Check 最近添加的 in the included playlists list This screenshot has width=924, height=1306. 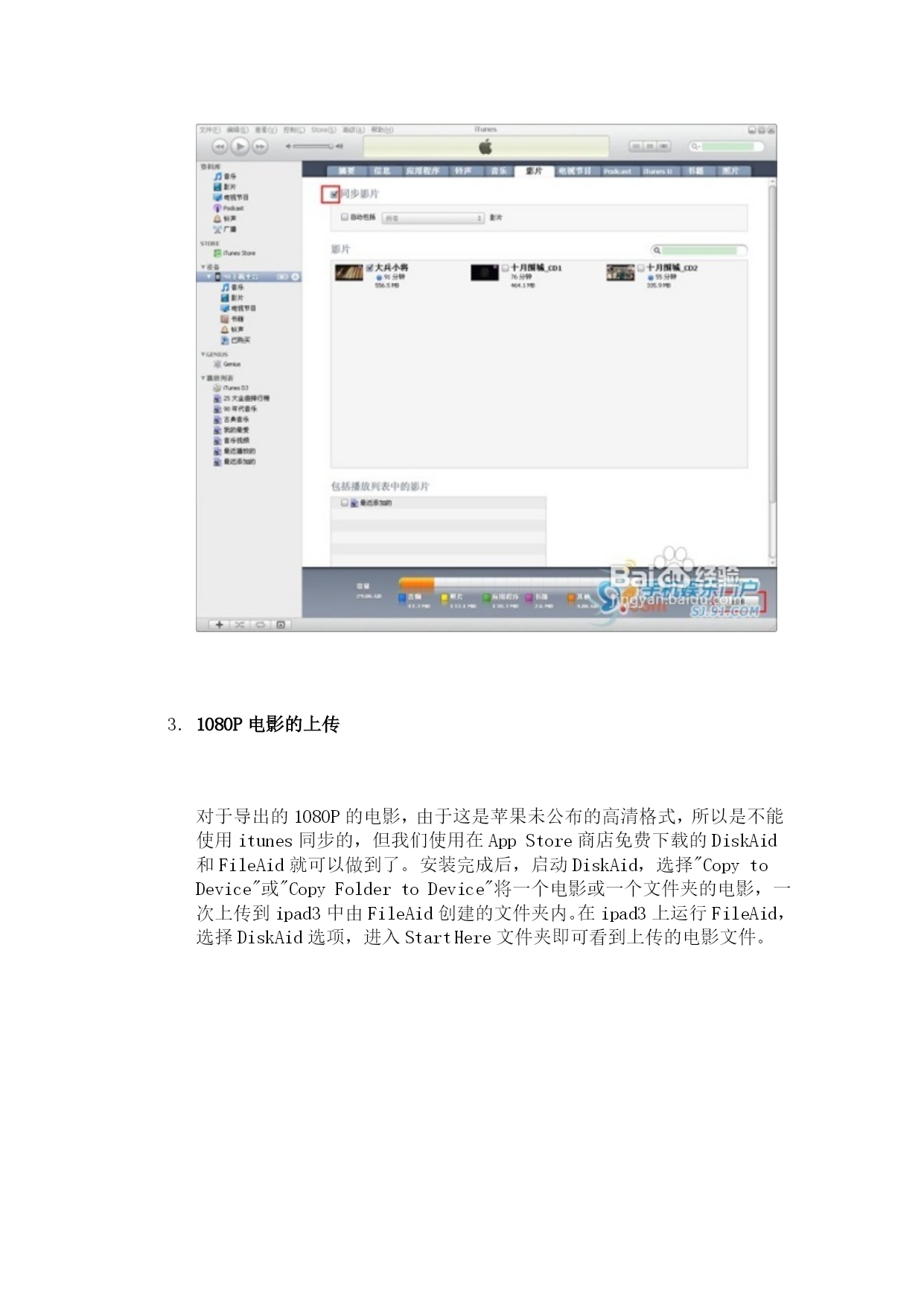pyautogui.click(x=344, y=503)
